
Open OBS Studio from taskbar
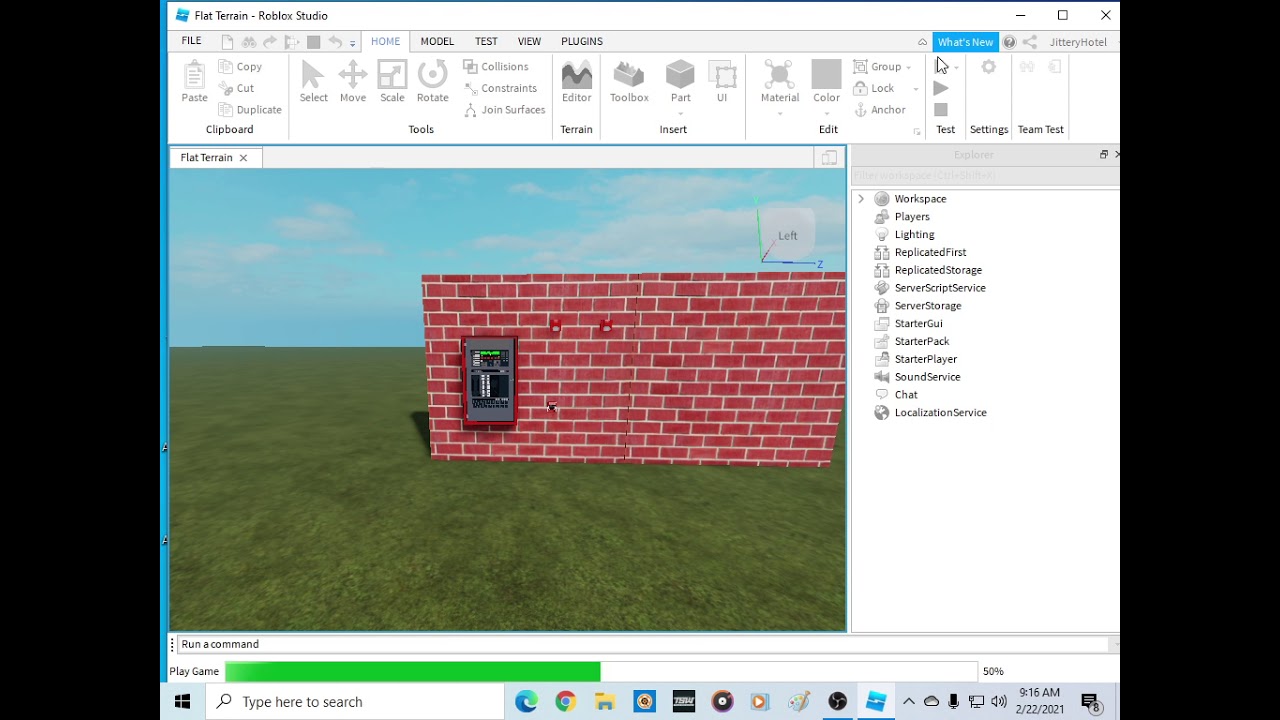(837, 702)
